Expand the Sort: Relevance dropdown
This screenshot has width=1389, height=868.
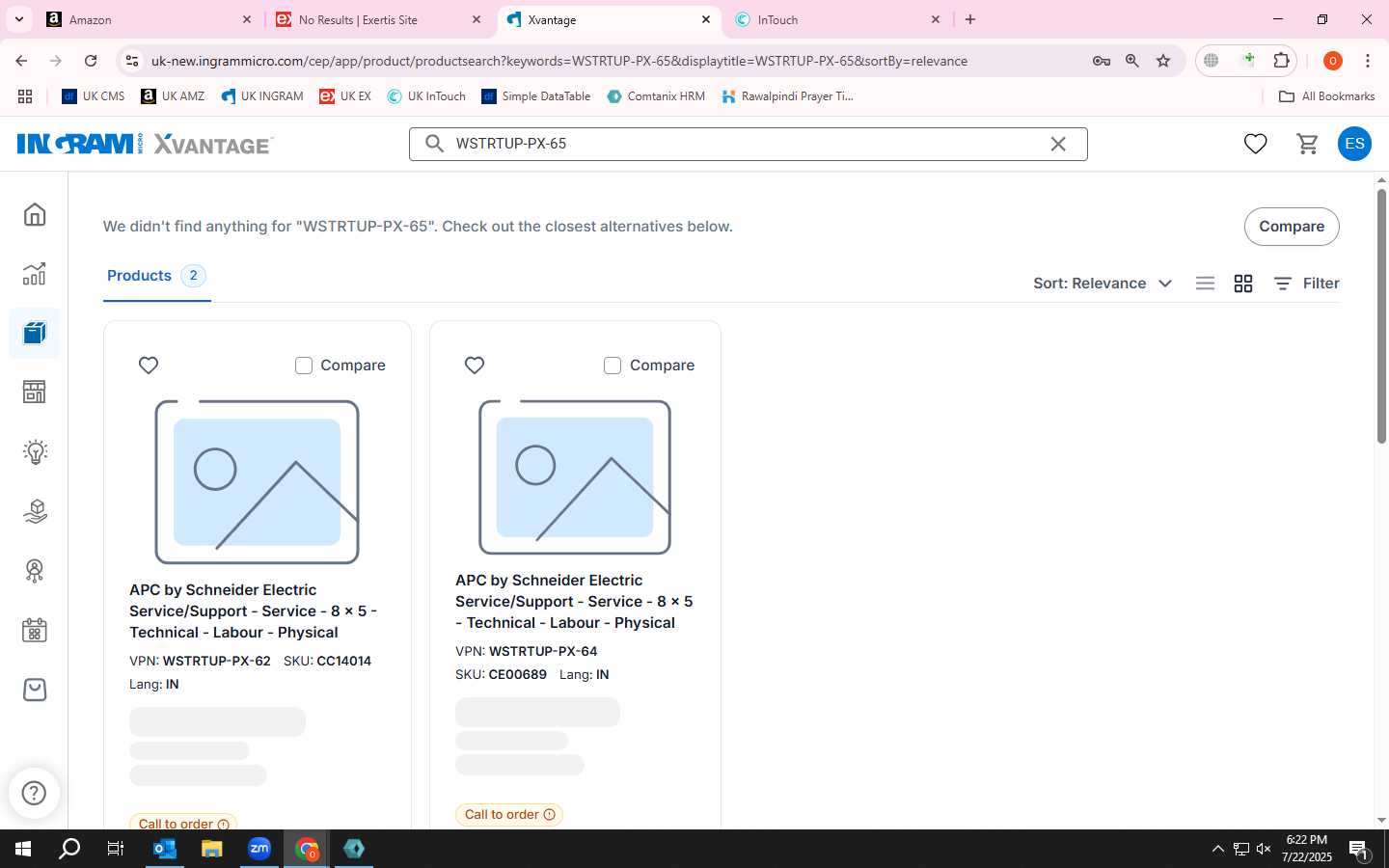pyautogui.click(x=1103, y=284)
